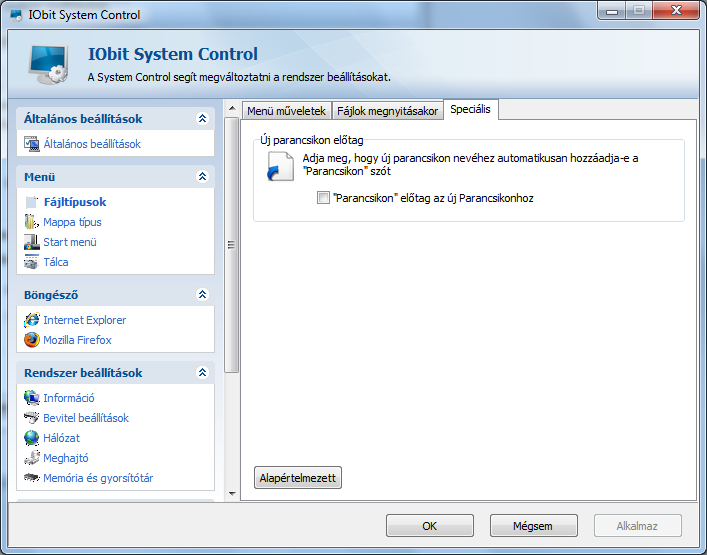Click sidebar scrollbar up arrow

click(232, 108)
